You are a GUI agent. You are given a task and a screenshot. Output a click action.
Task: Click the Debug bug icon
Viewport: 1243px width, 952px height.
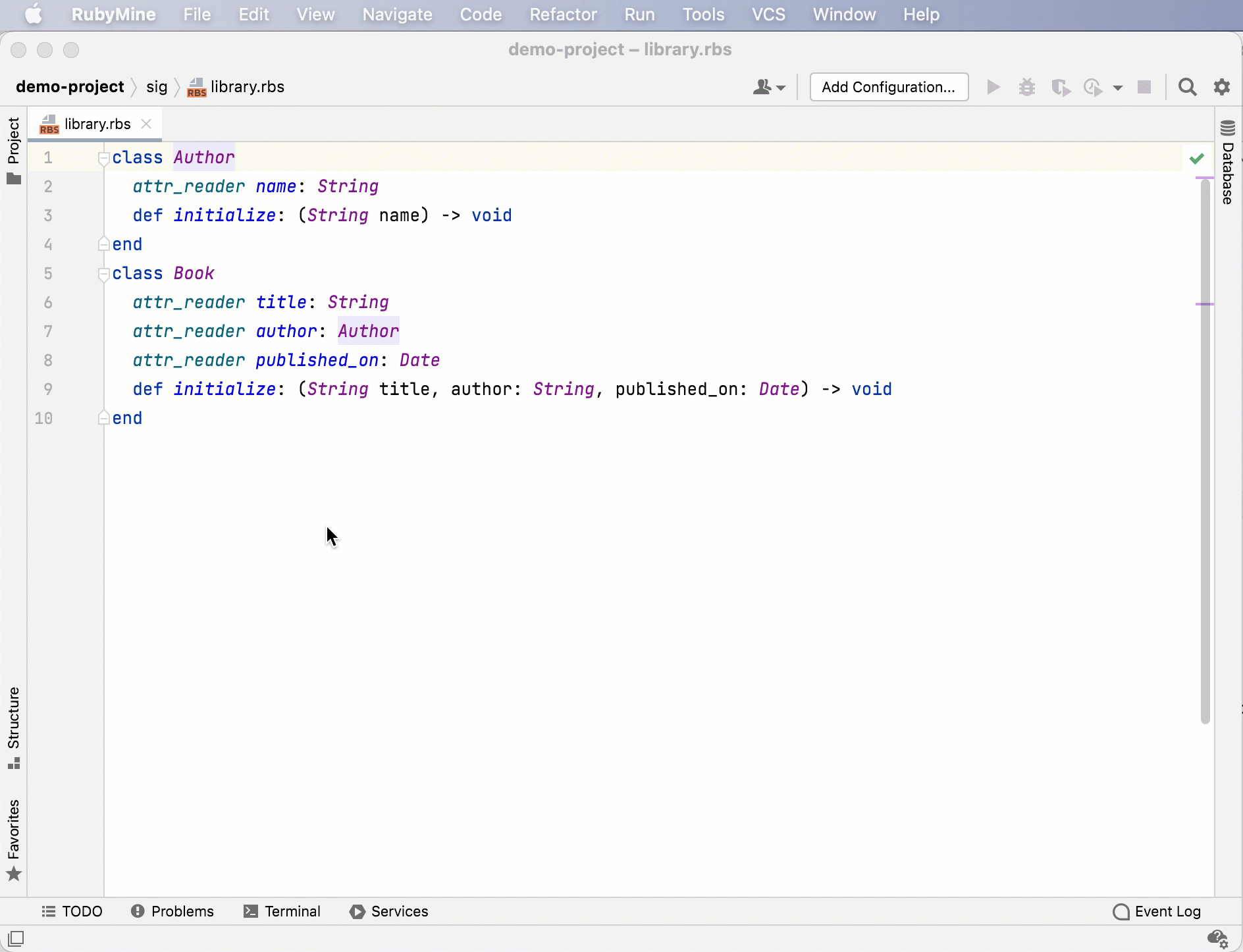point(1027,88)
